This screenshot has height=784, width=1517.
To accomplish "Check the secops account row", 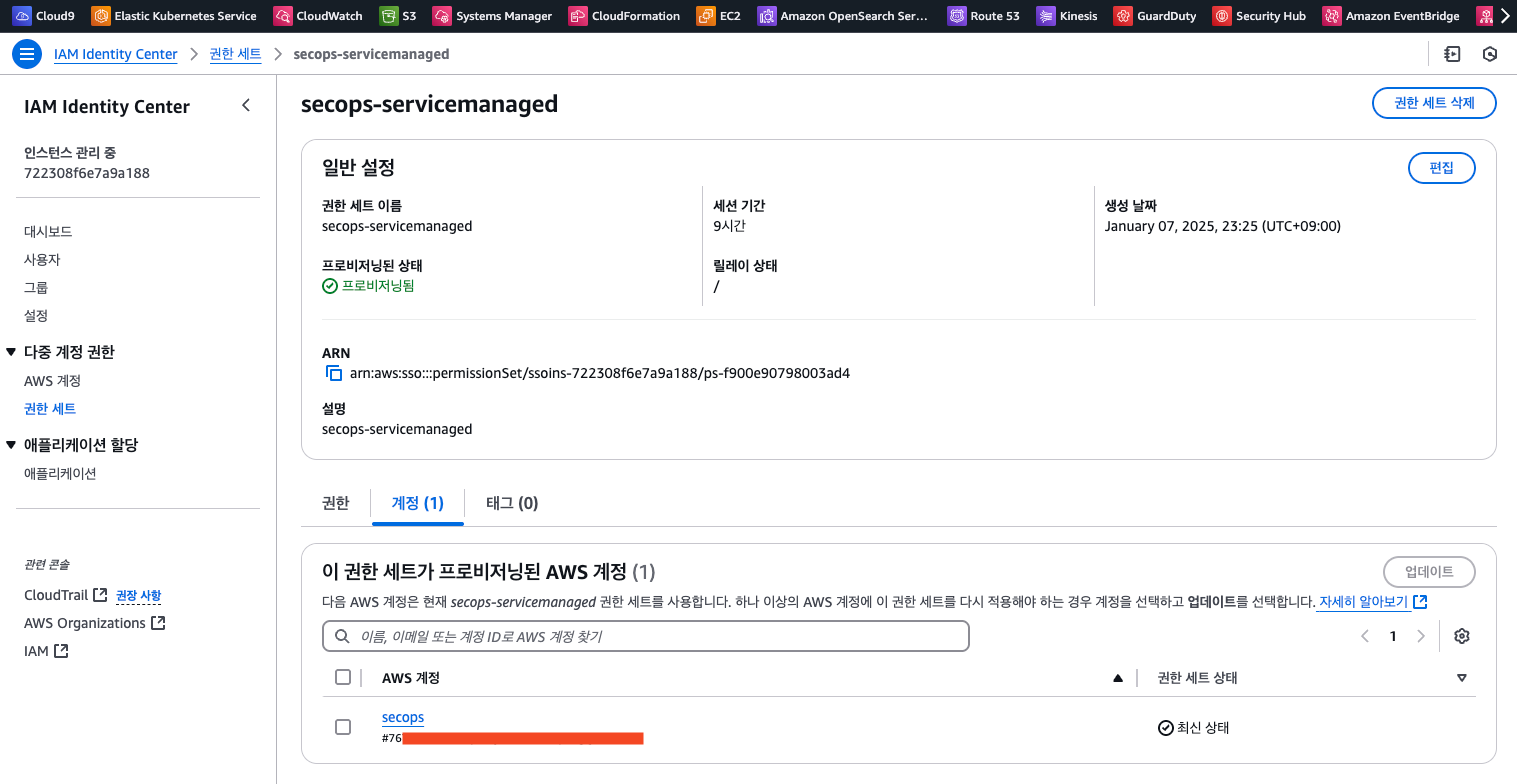I will (x=343, y=727).
